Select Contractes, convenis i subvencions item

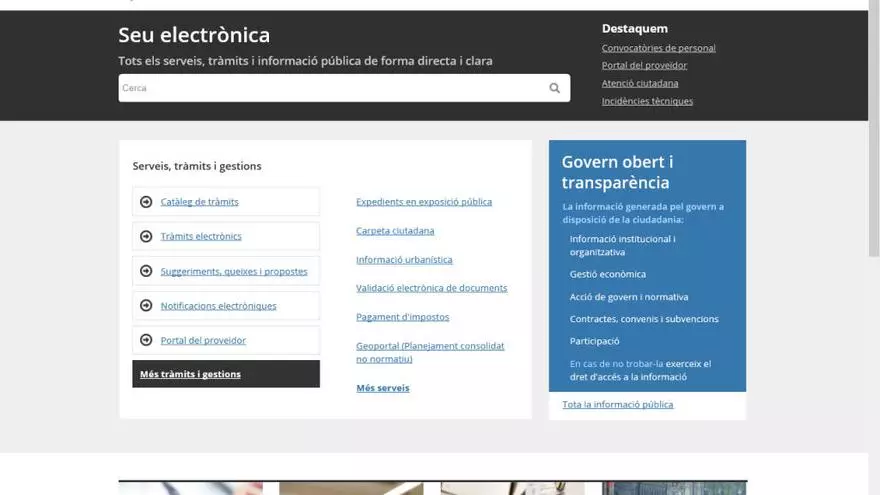point(643,319)
